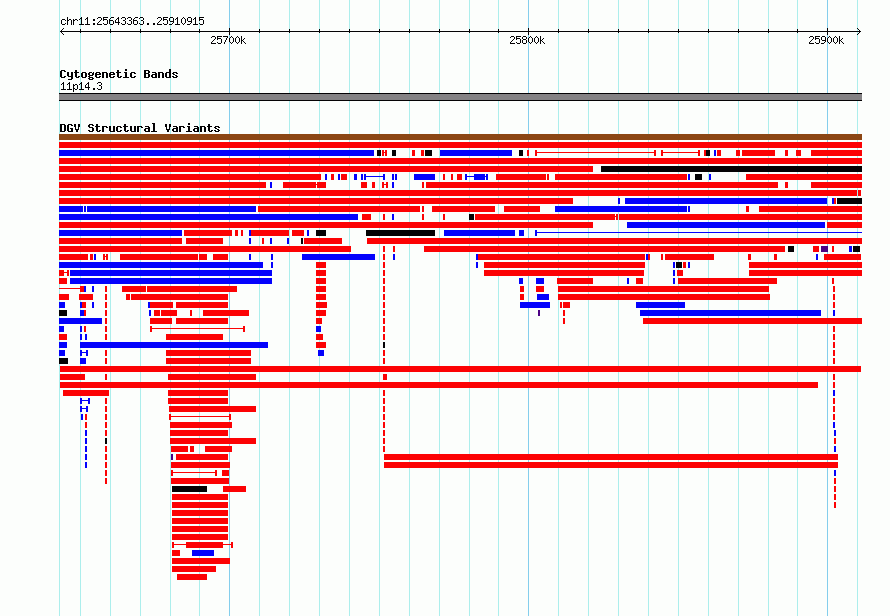This screenshot has width=890, height=616.
Task: Select the near-full-width red bar ending before 25900k
Action: point(439,385)
